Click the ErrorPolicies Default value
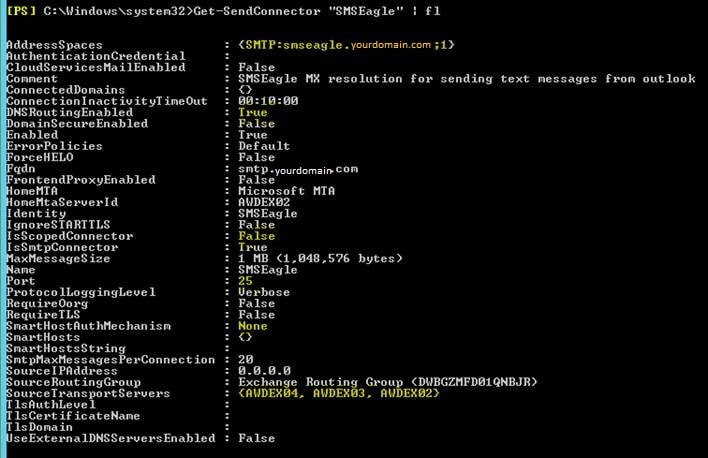 [264, 146]
